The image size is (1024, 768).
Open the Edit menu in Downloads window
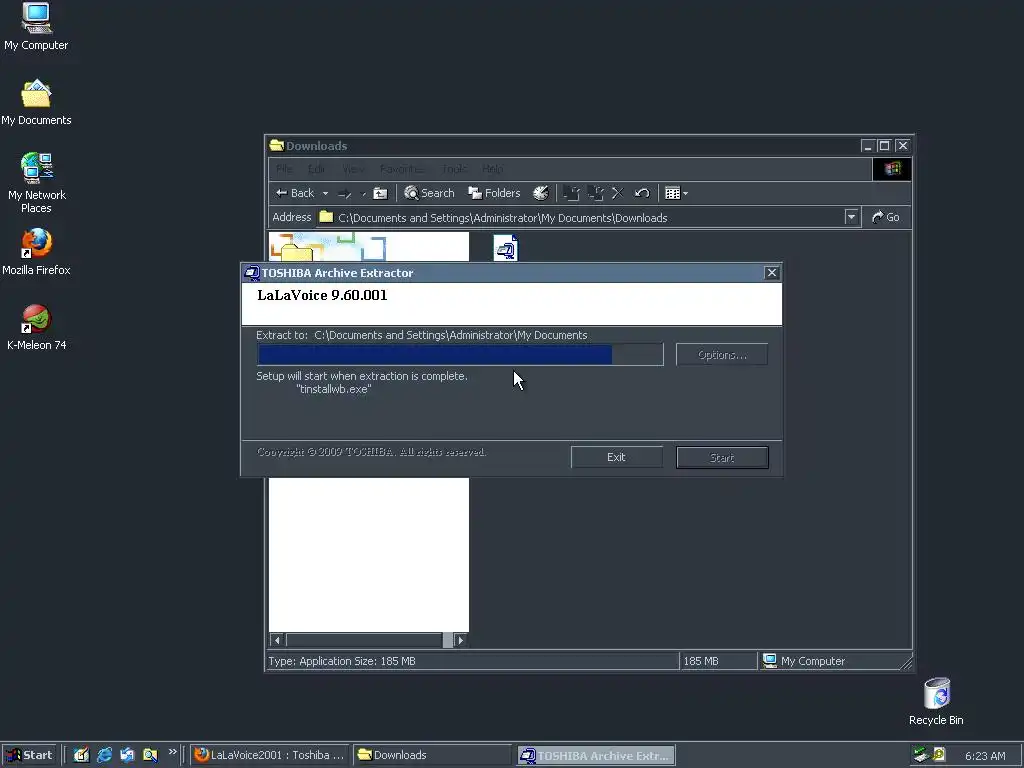[317, 169]
